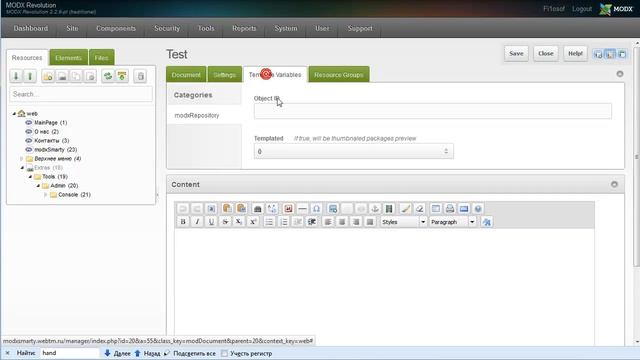Open the Settings tab of the resource
This screenshot has height=360, width=640.
tap(224, 75)
